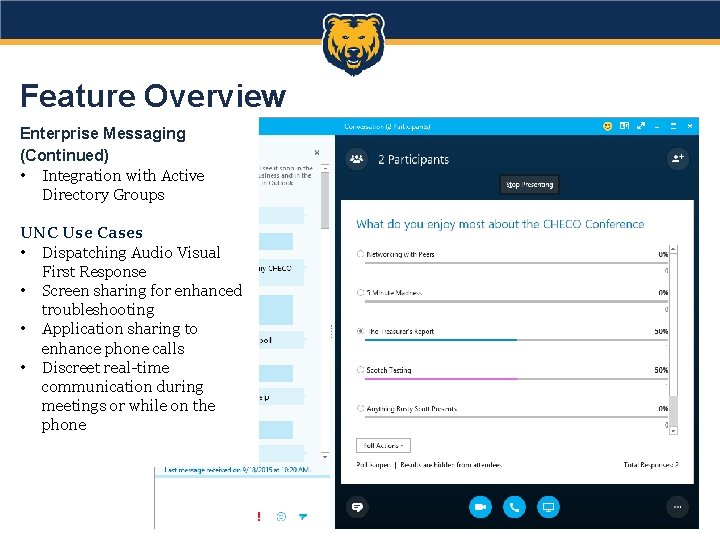Click Dispatching Audio Visual First Response bullet
Viewport: 720px width, 540px height.
click(x=131, y=262)
